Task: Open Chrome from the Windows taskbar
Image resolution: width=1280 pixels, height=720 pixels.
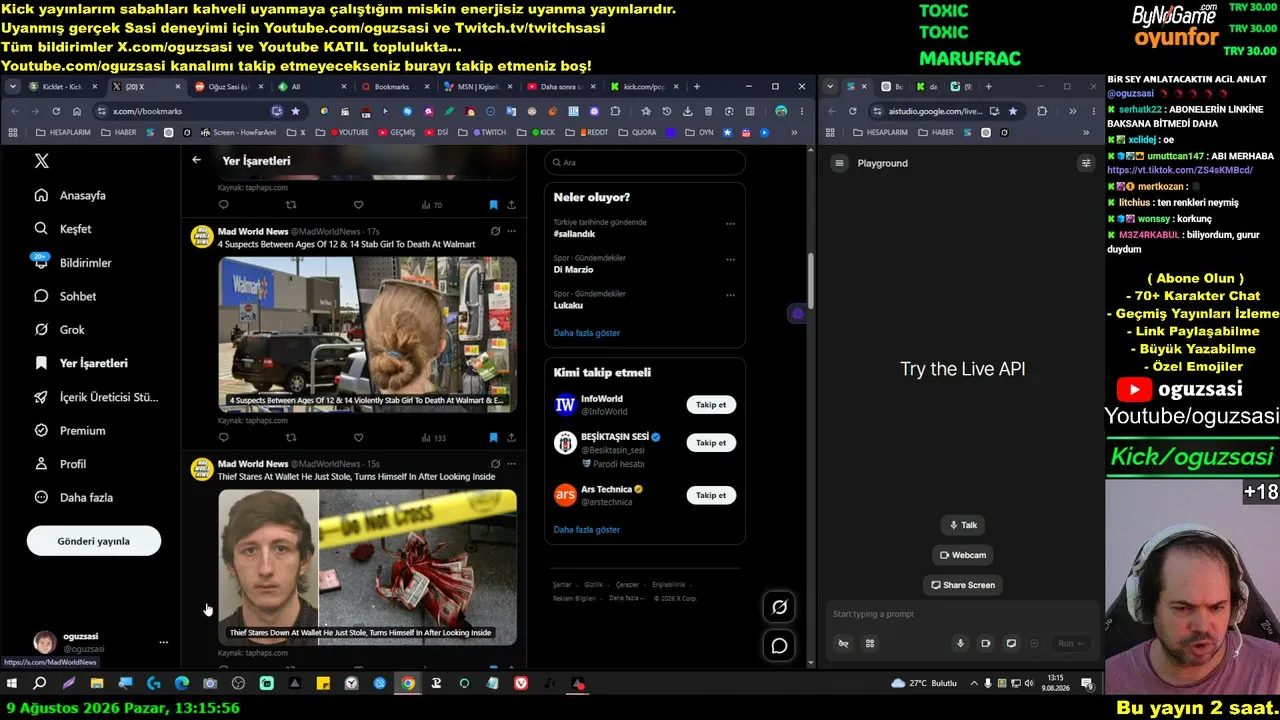Action: (408, 684)
